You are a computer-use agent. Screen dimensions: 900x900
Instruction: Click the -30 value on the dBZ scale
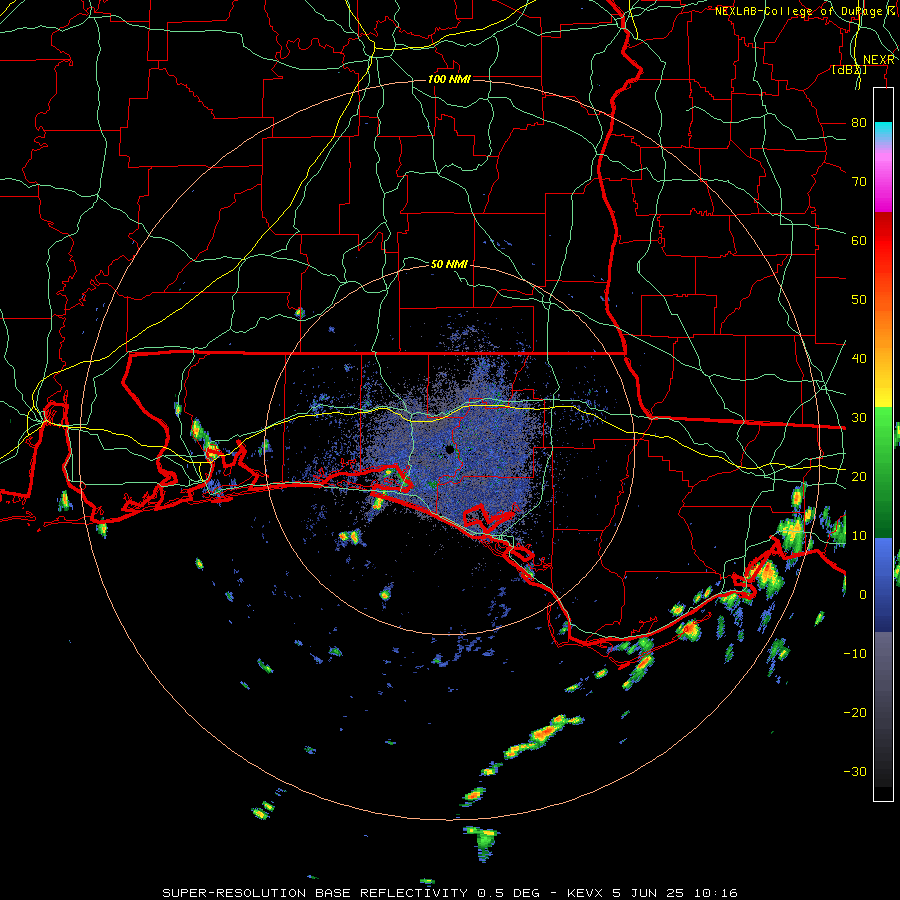(855, 771)
